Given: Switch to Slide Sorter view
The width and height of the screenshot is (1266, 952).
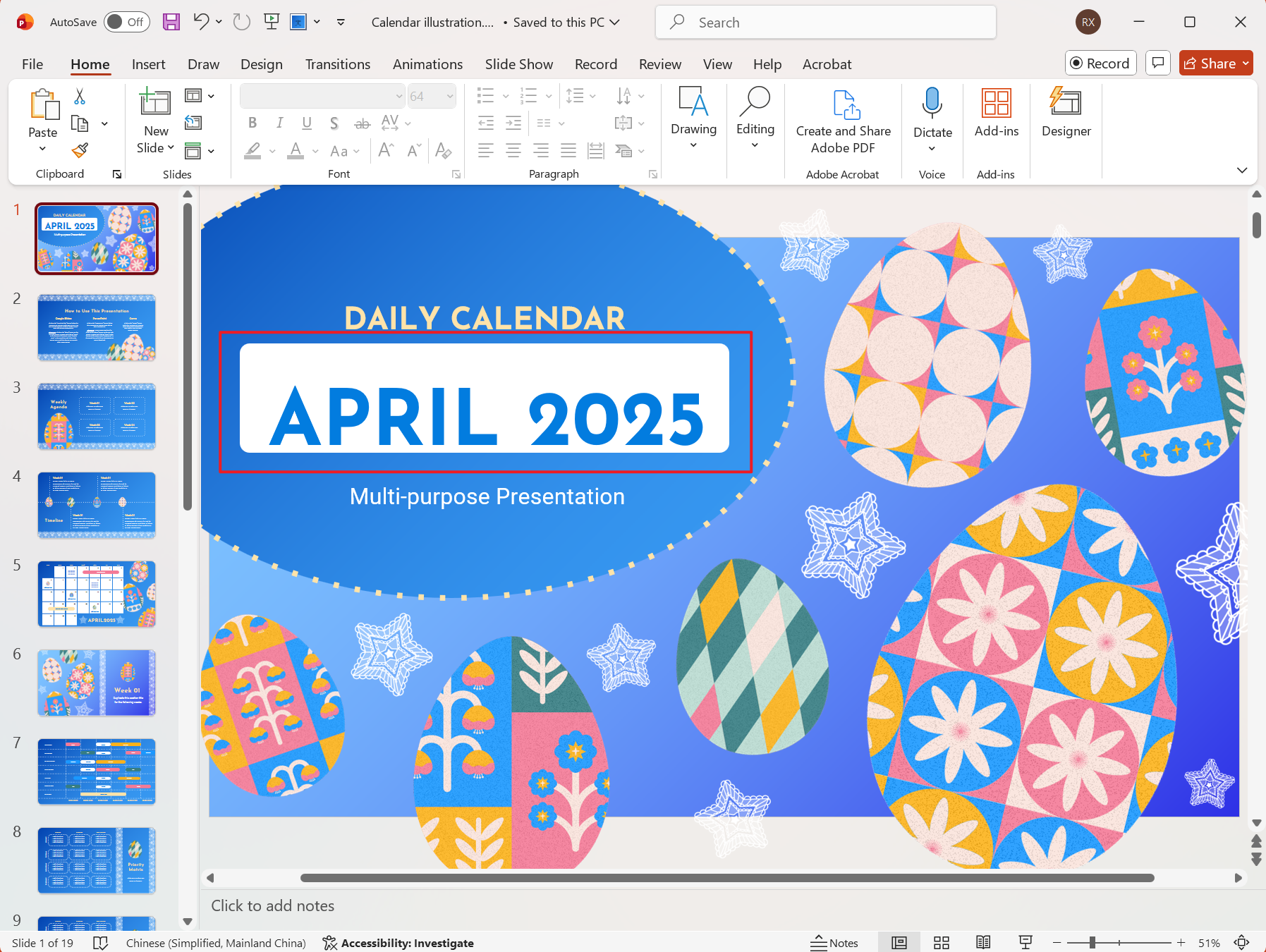Looking at the screenshot, I should point(941,943).
